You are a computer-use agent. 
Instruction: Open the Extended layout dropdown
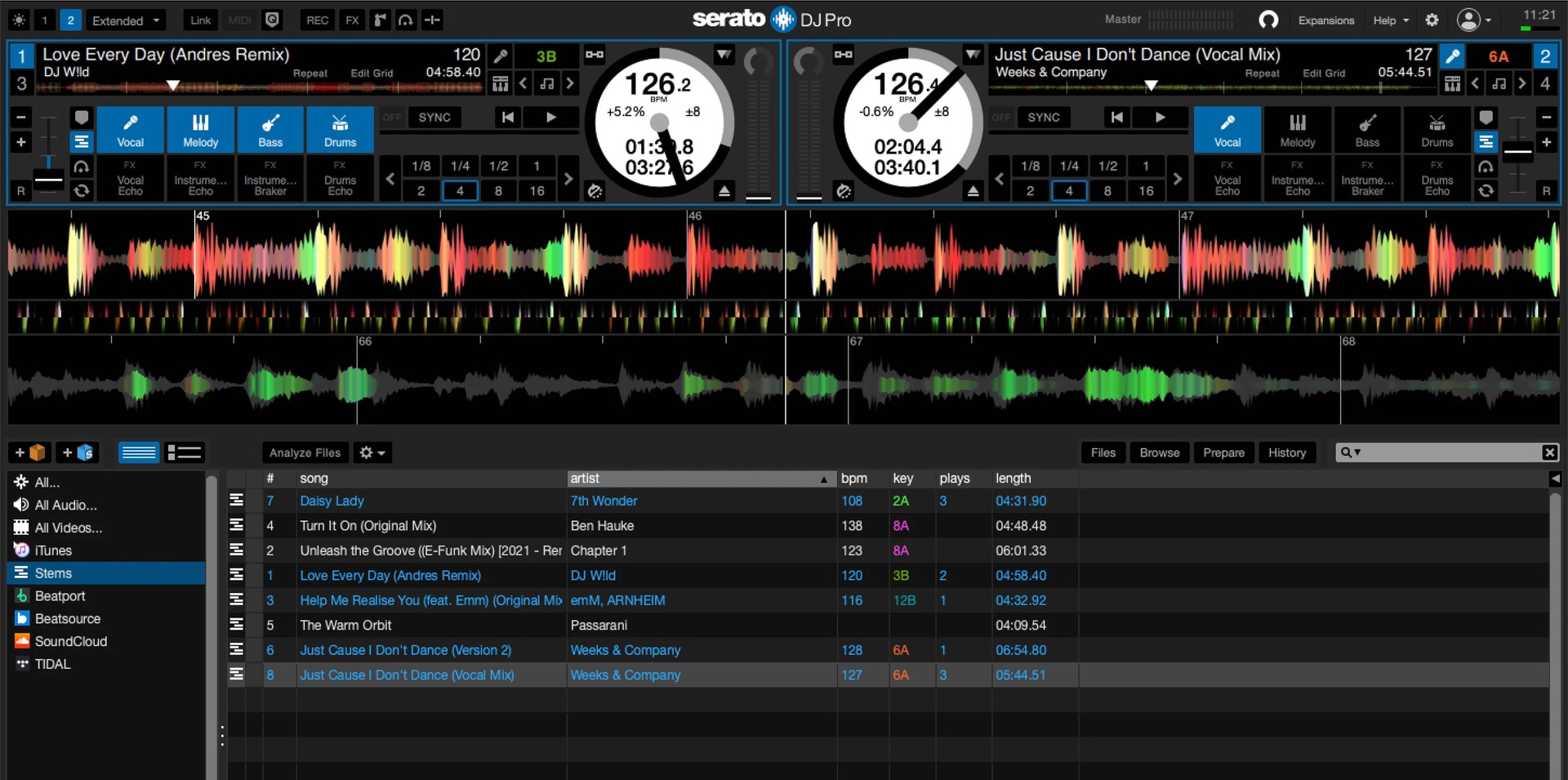(125, 20)
